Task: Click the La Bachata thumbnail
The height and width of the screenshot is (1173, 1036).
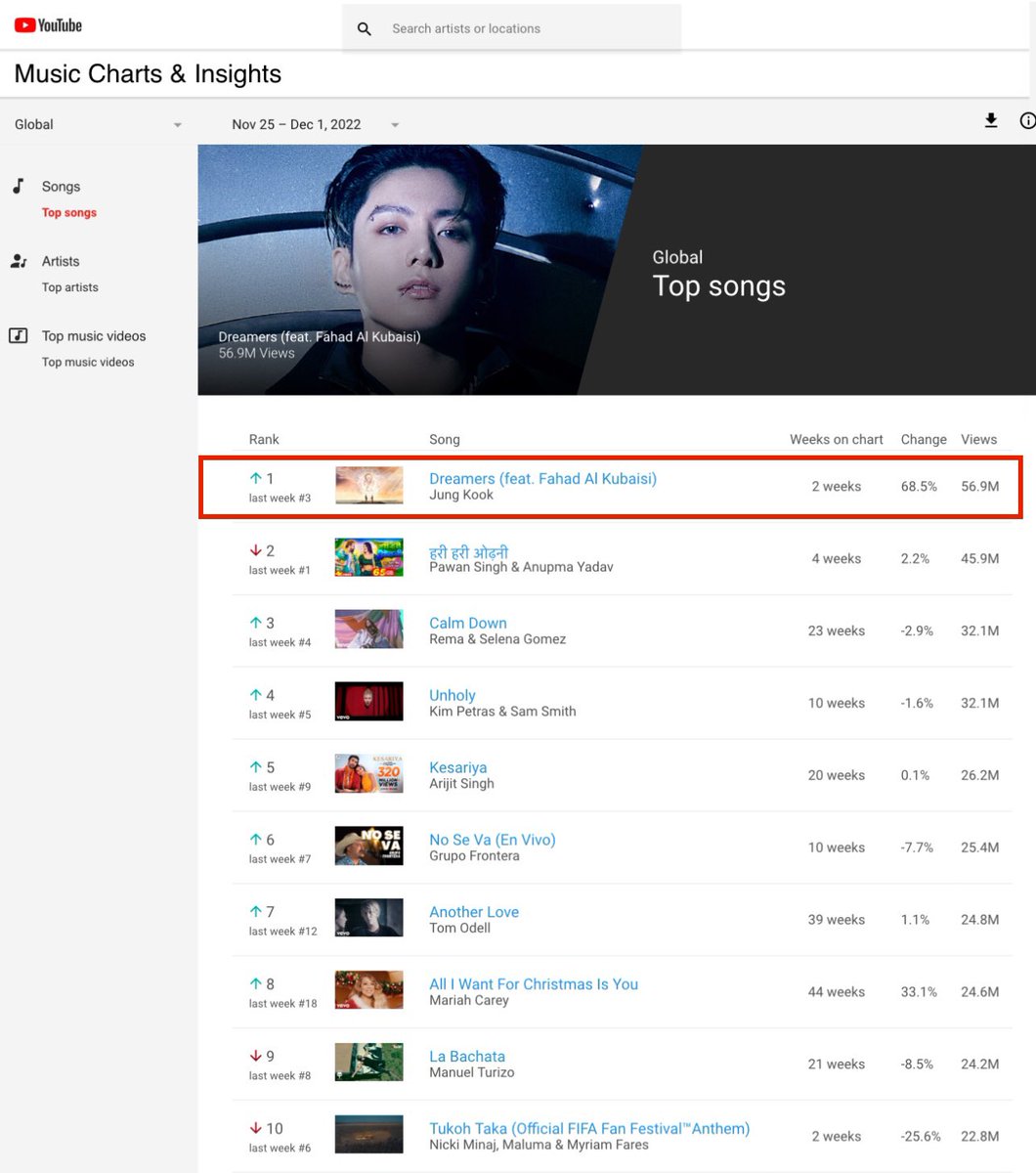Action: (x=369, y=1063)
